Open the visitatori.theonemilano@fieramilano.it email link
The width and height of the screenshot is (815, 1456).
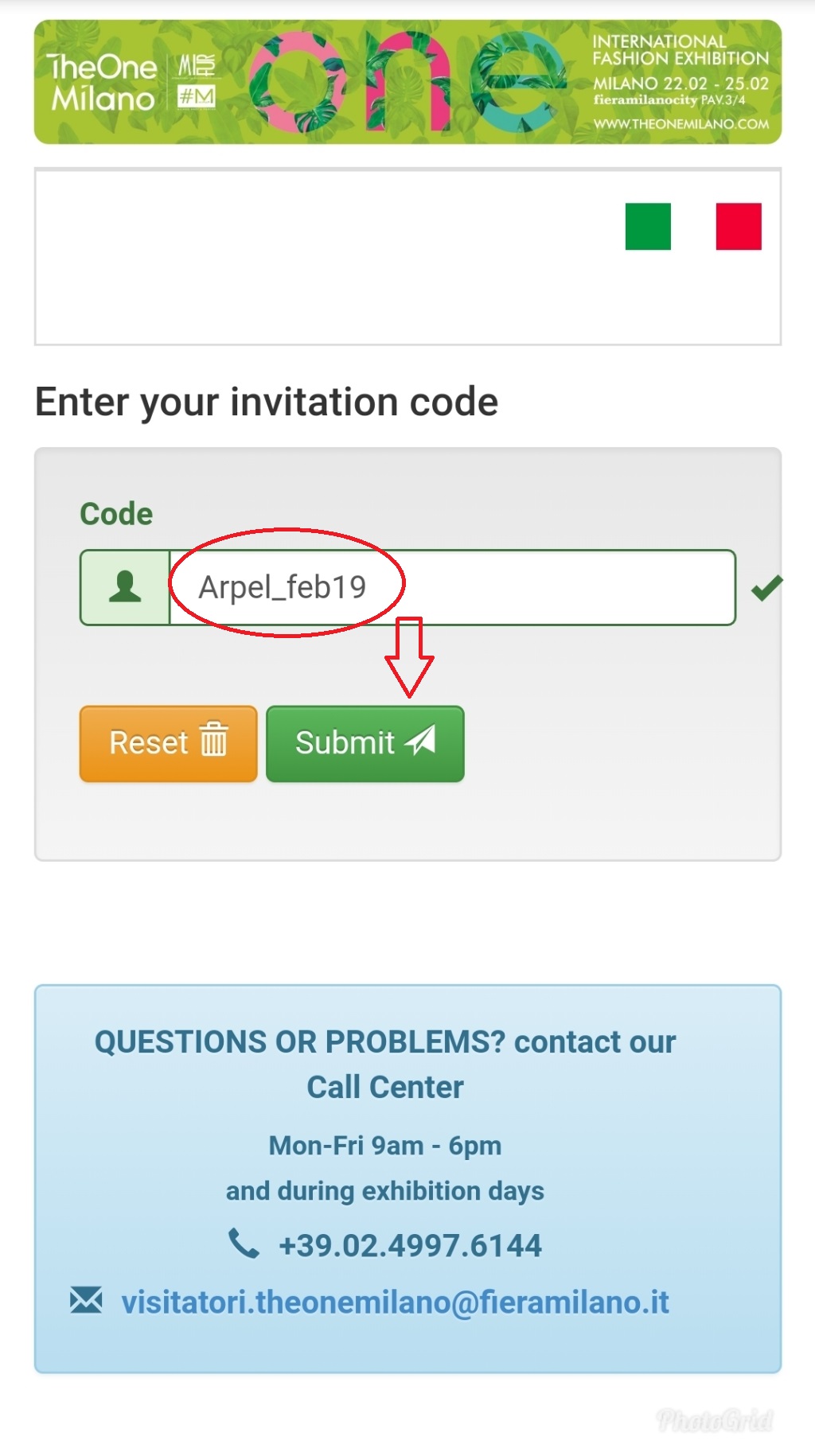395,1302
